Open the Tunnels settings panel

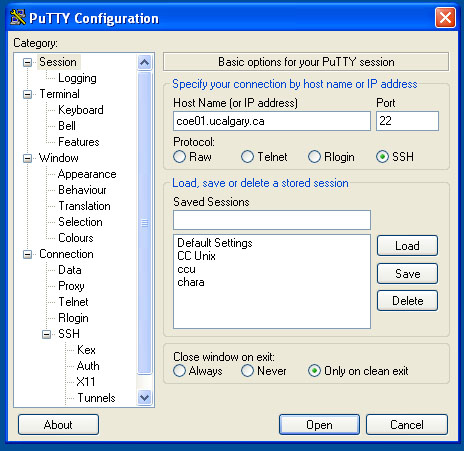(96, 398)
